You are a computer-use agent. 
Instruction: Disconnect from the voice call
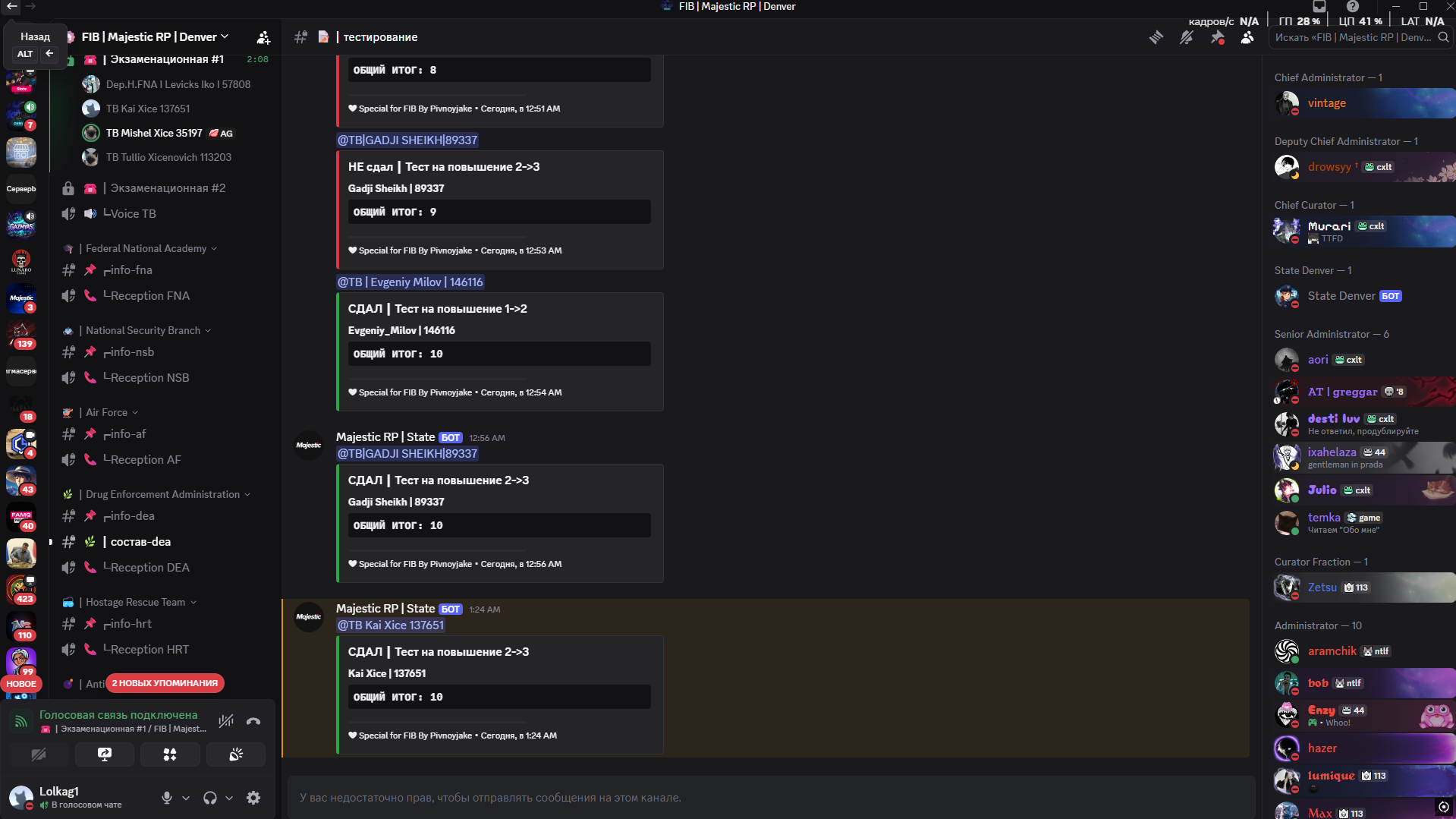coord(253,721)
